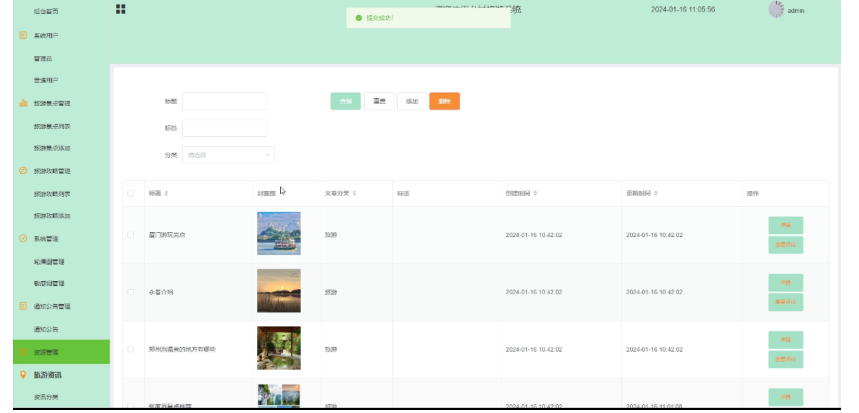This screenshot has width=859, height=413.
Task: Open the ferry boat cover thumbnail
Action: [x=279, y=233]
